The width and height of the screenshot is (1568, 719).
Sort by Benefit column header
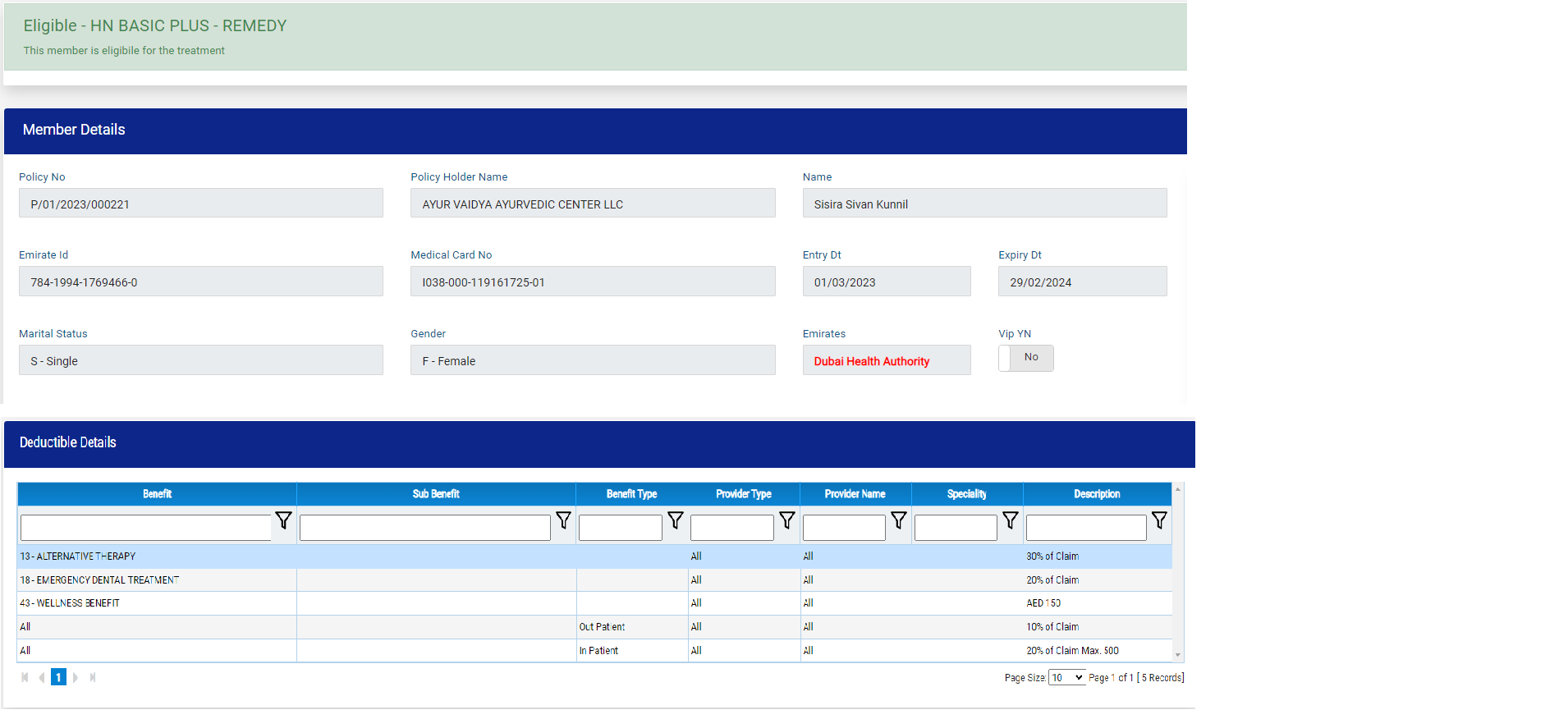tap(157, 494)
